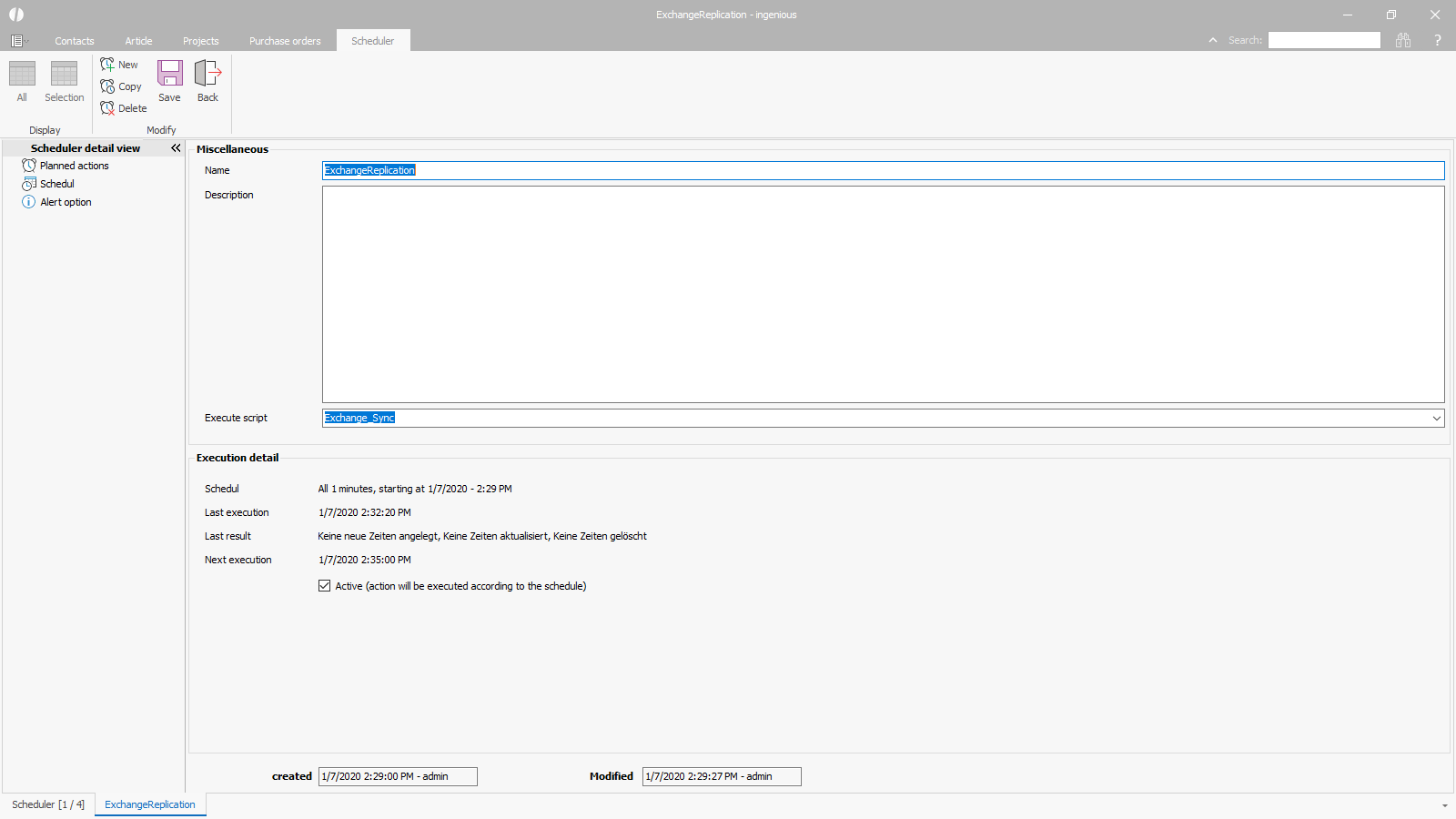This screenshot has height=819, width=1456.
Task: Click the Back icon in ribbon
Action: click(x=207, y=81)
